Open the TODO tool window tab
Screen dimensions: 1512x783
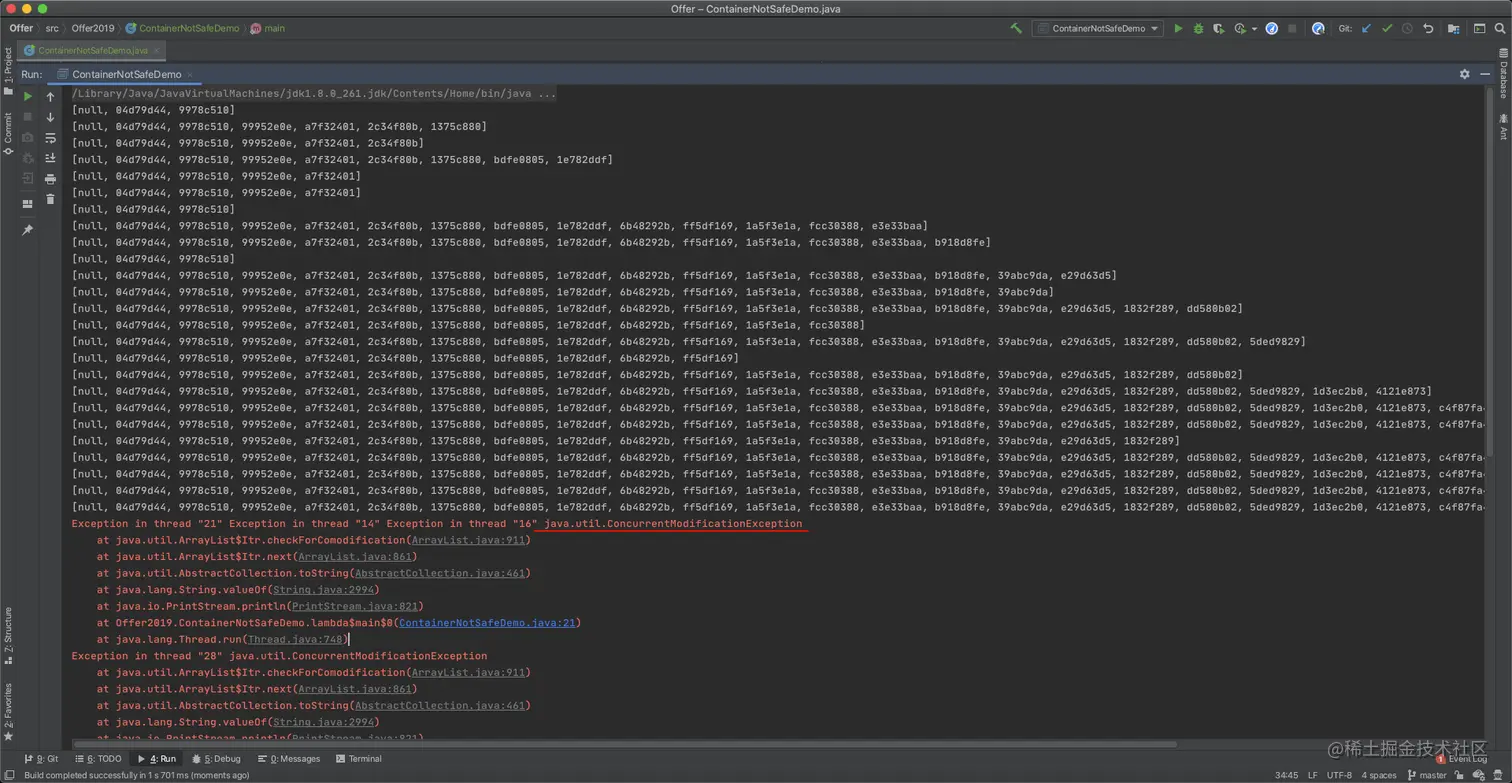tap(98, 759)
